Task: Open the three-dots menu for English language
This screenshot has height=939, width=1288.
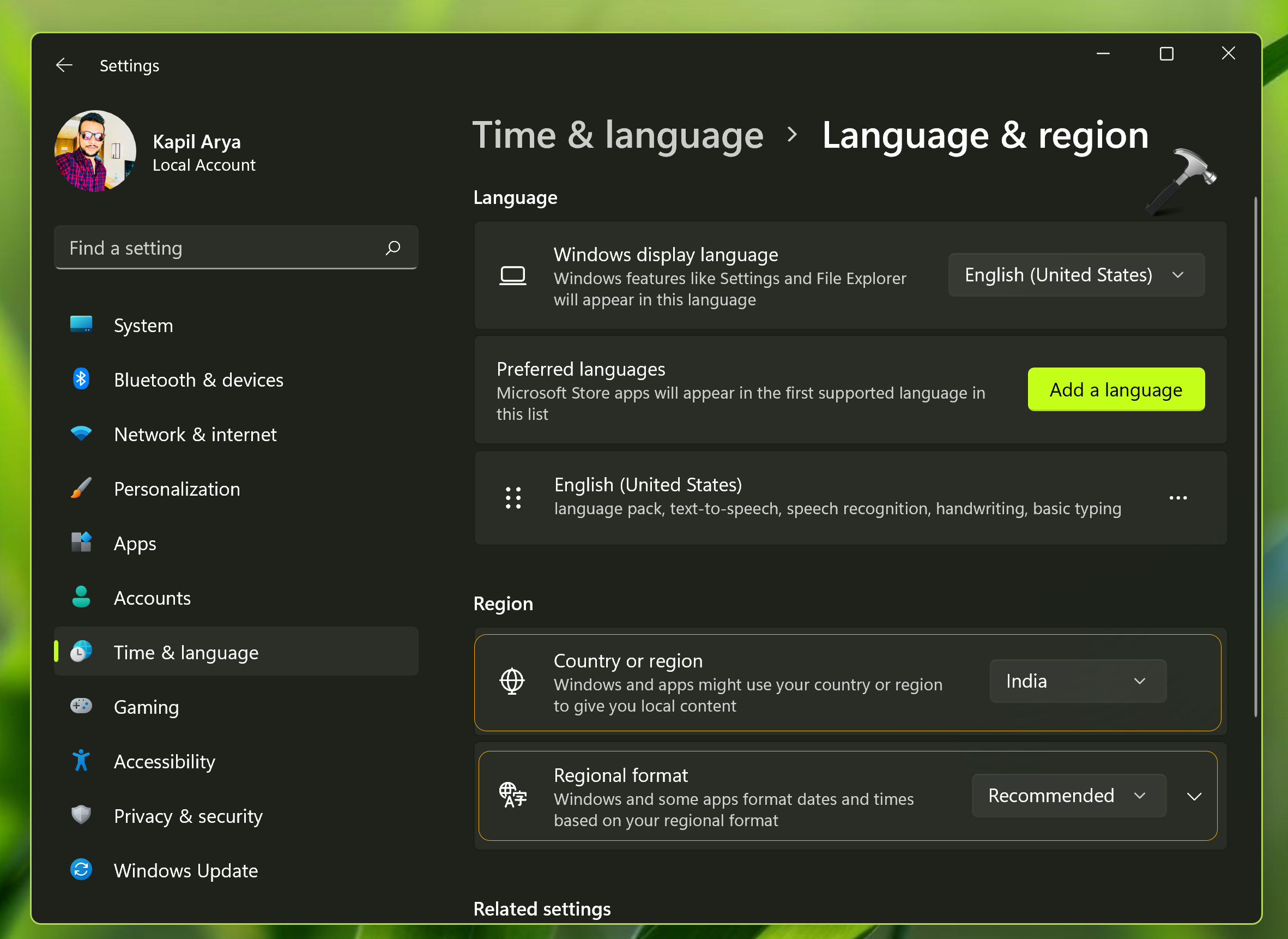Action: coord(1178,497)
